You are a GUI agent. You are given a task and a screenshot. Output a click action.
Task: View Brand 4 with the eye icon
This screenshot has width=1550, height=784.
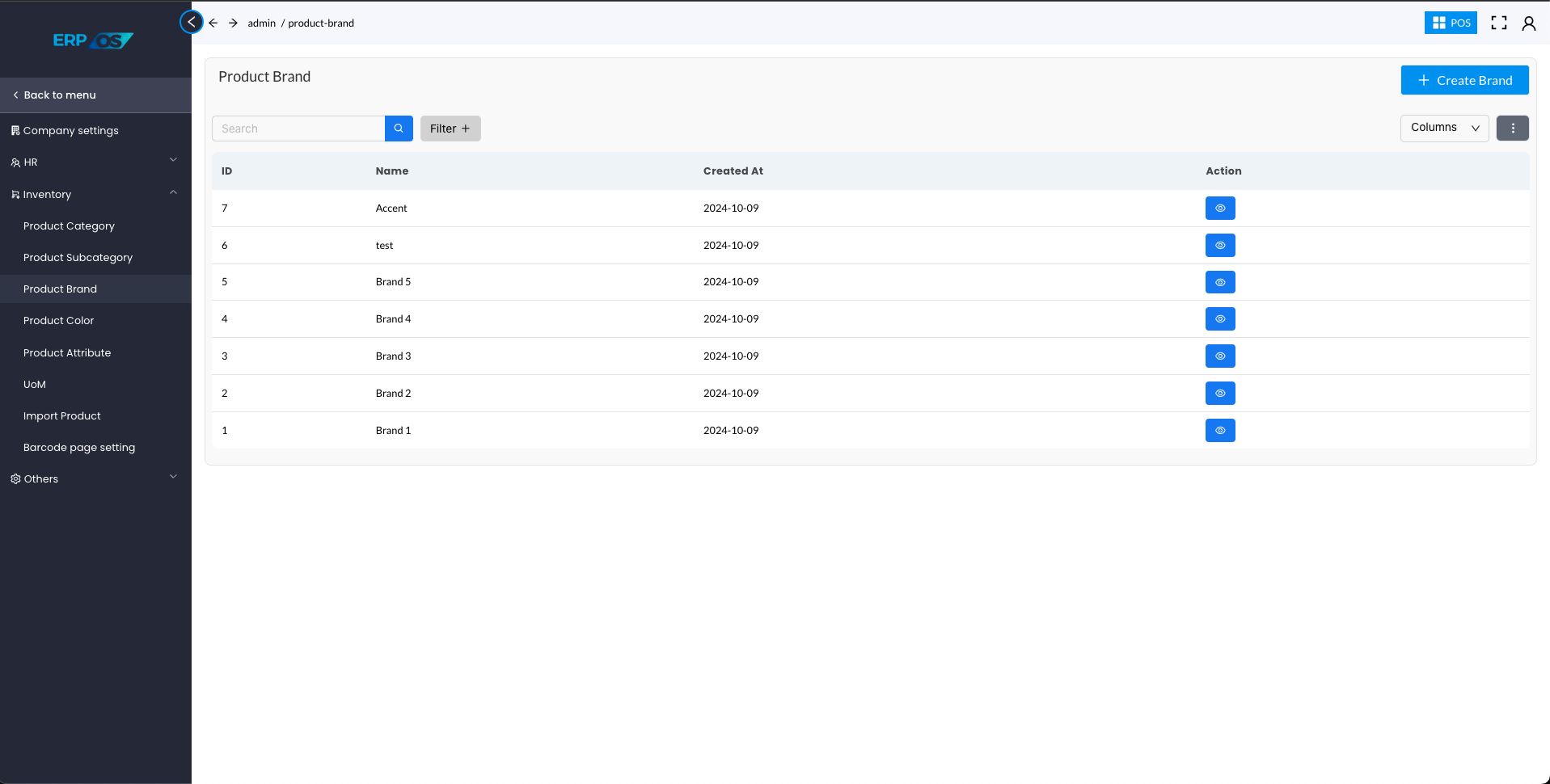1220,319
